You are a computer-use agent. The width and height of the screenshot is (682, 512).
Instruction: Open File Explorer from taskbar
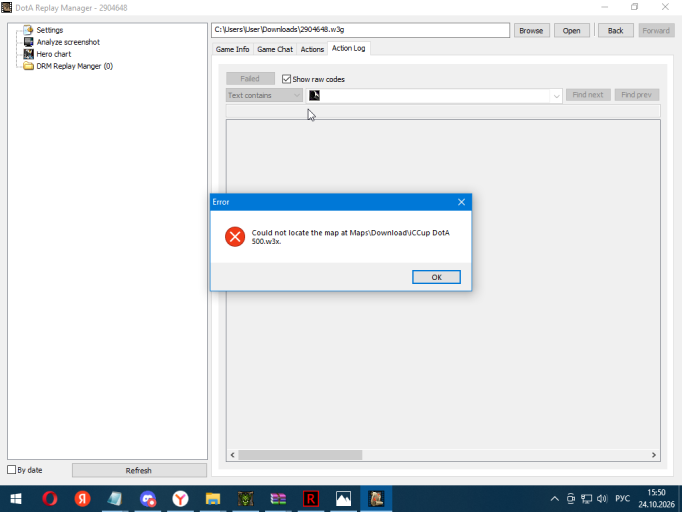click(213, 499)
